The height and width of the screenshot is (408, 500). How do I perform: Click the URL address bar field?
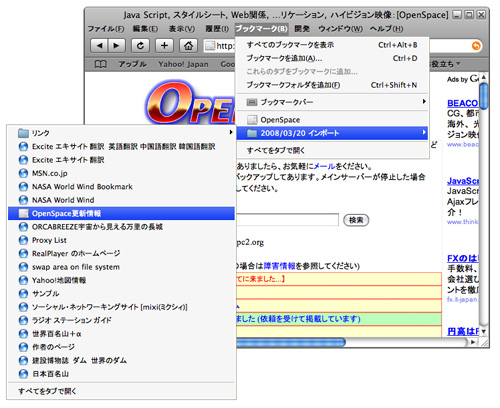[220, 46]
